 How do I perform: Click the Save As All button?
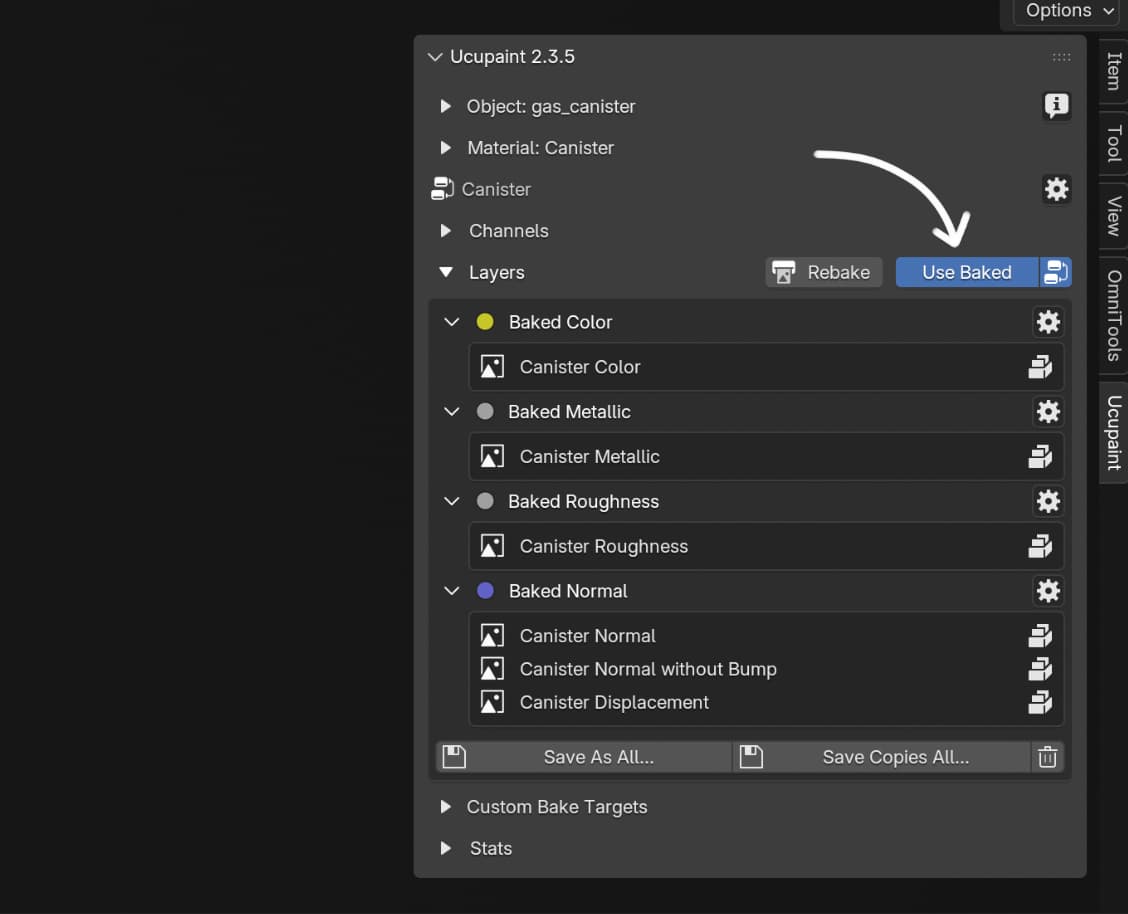click(x=583, y=757)
